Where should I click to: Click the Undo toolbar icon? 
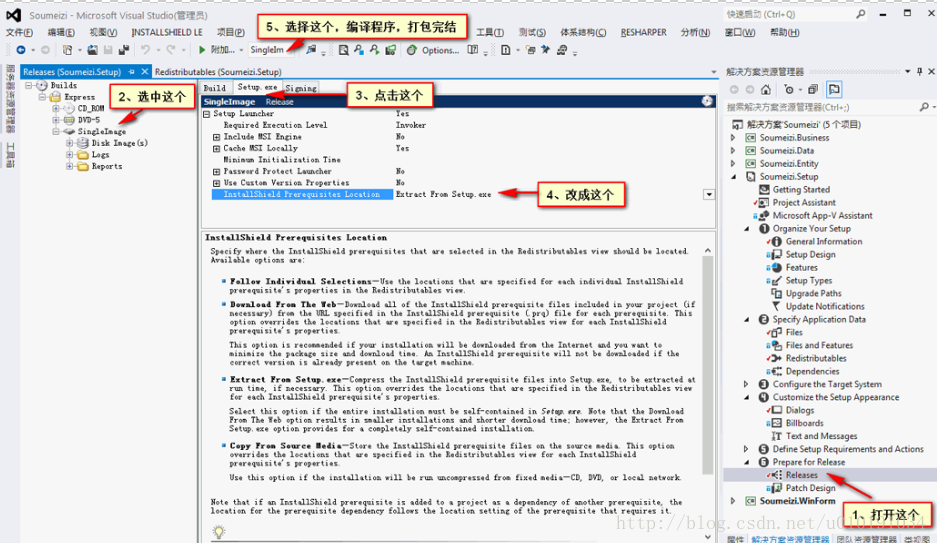point(145,50)
